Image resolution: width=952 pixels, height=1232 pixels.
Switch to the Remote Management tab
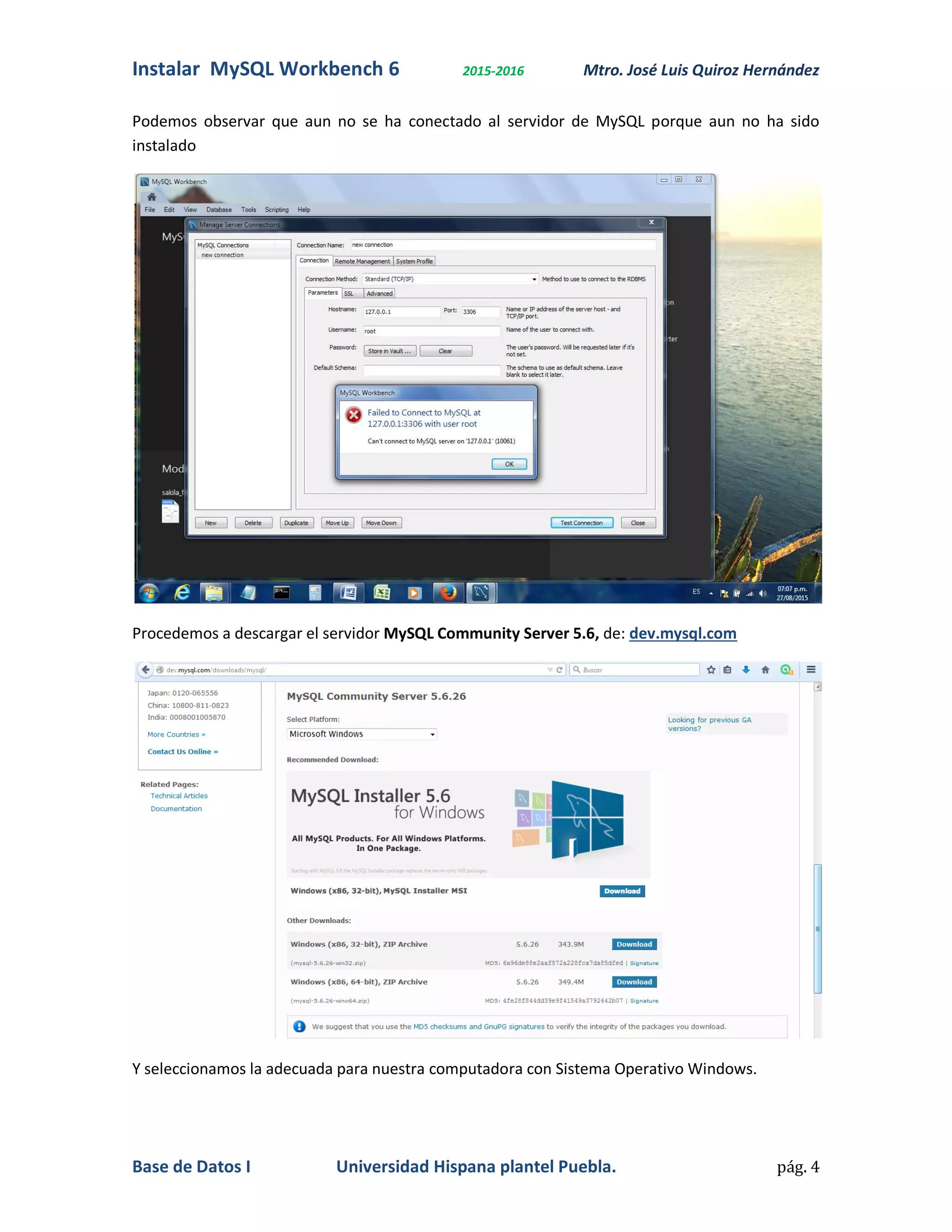tap(362, 261)
